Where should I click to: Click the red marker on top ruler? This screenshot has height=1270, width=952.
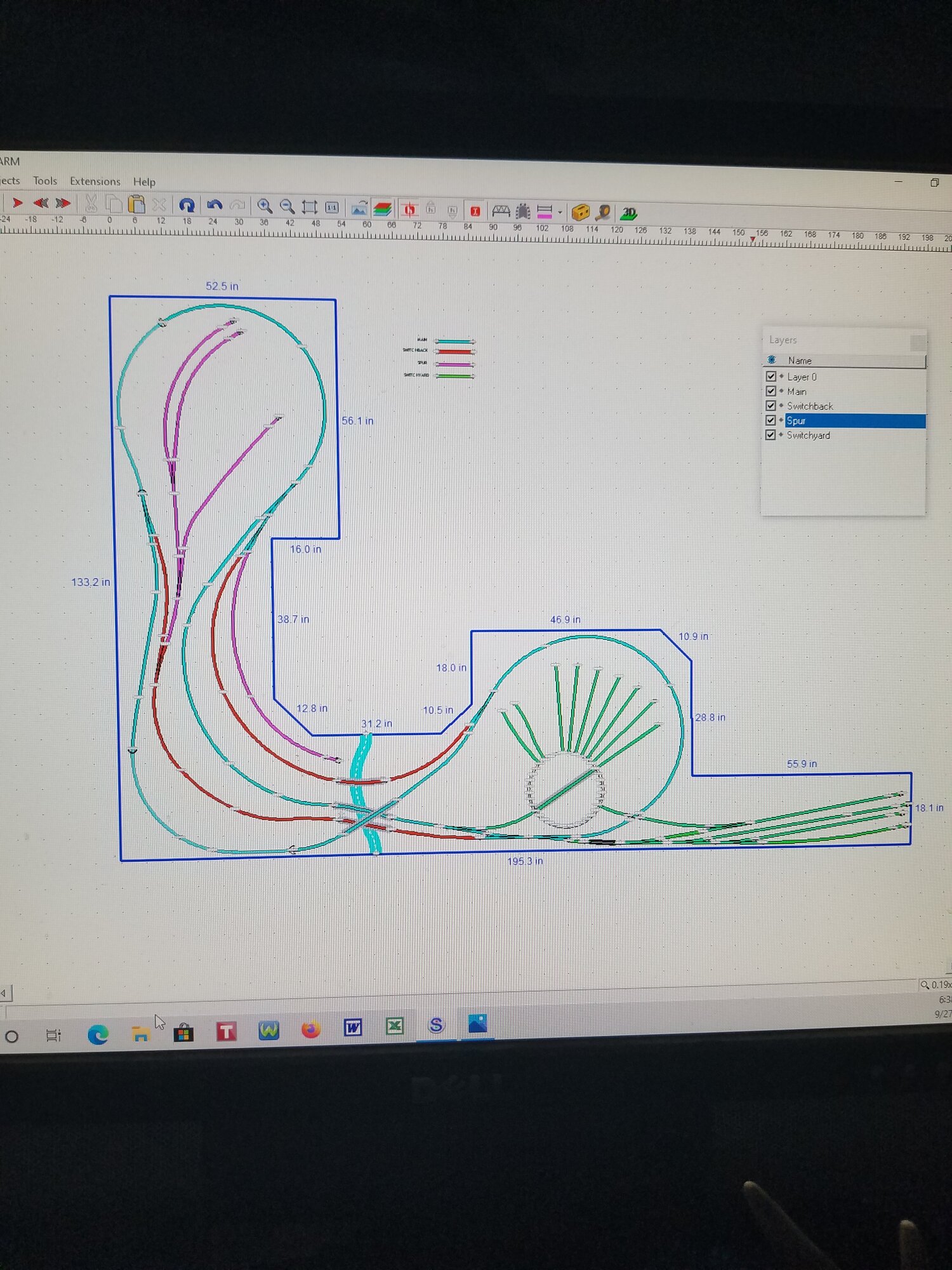752,239
